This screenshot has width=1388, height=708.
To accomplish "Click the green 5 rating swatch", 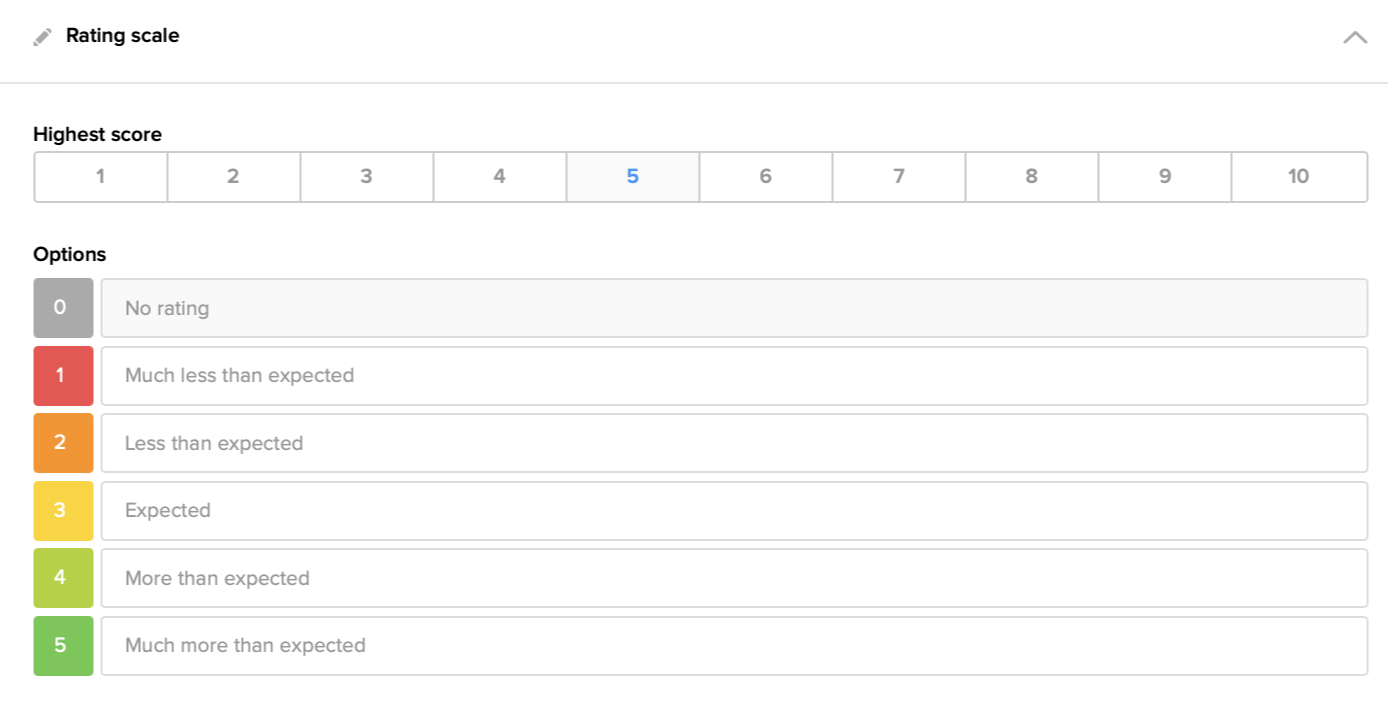I will pyautogui.click(x=63, y=646).
